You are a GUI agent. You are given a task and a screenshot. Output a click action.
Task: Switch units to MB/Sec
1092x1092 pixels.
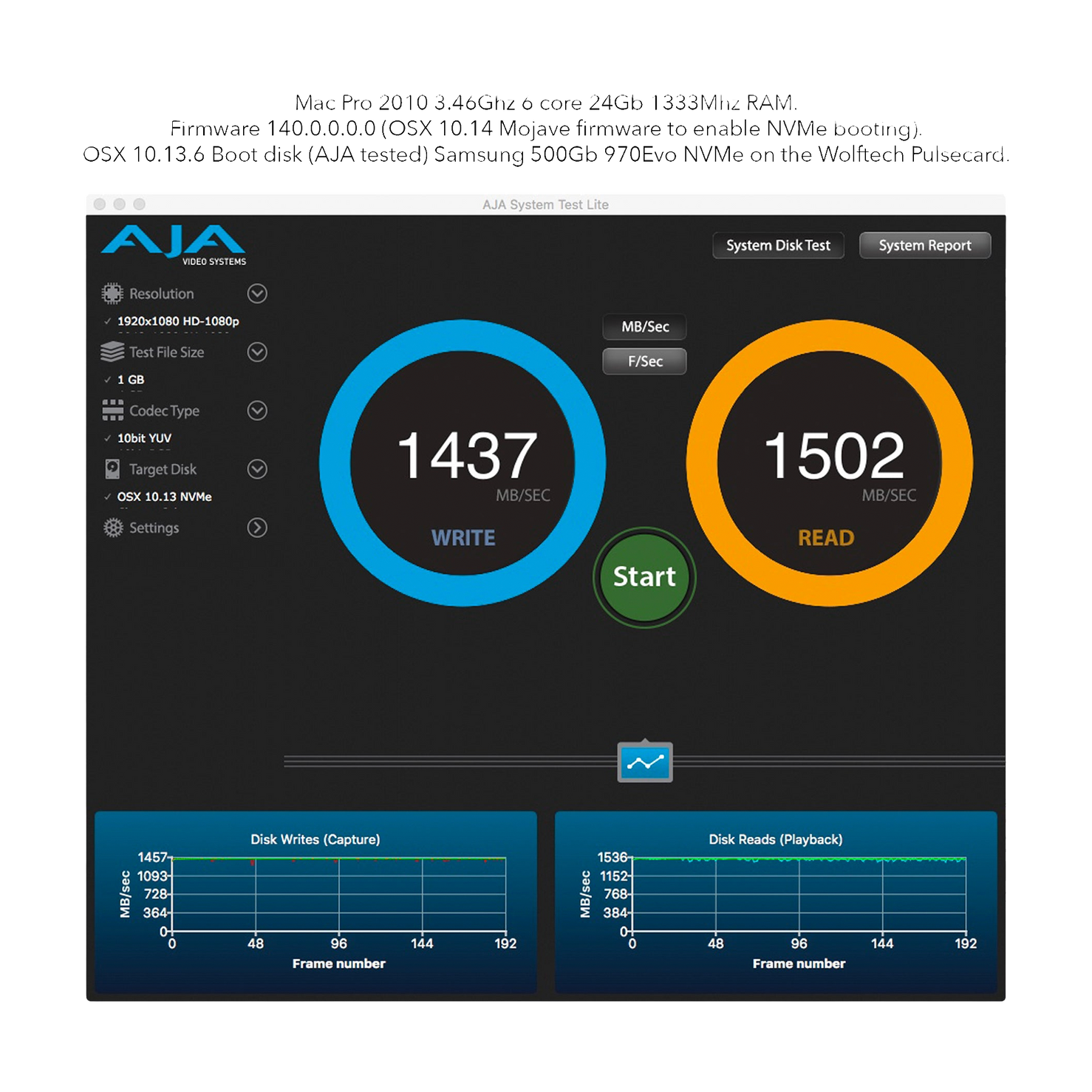(x=644, y=327)
